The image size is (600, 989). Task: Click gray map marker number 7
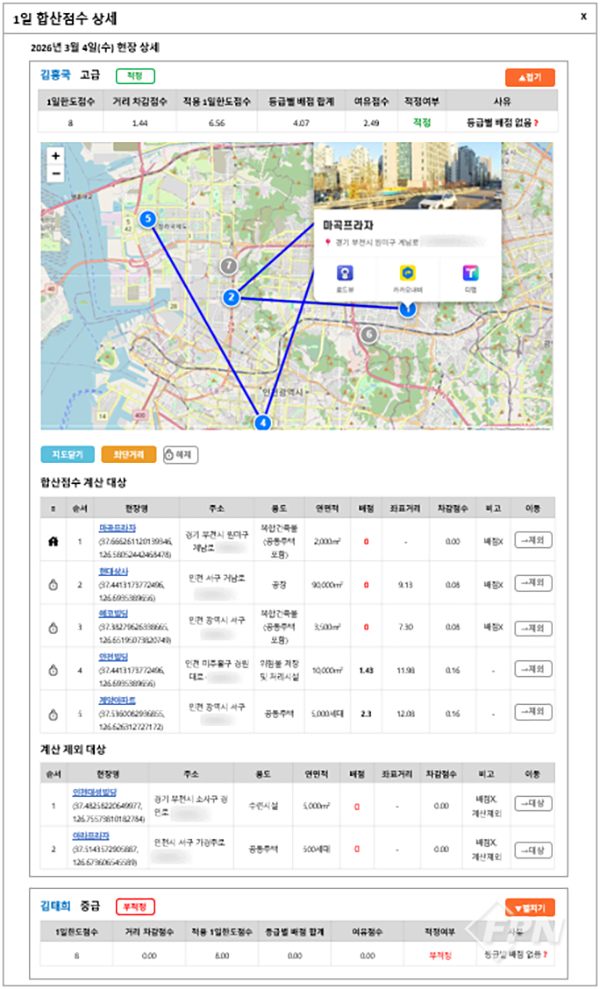227,266
